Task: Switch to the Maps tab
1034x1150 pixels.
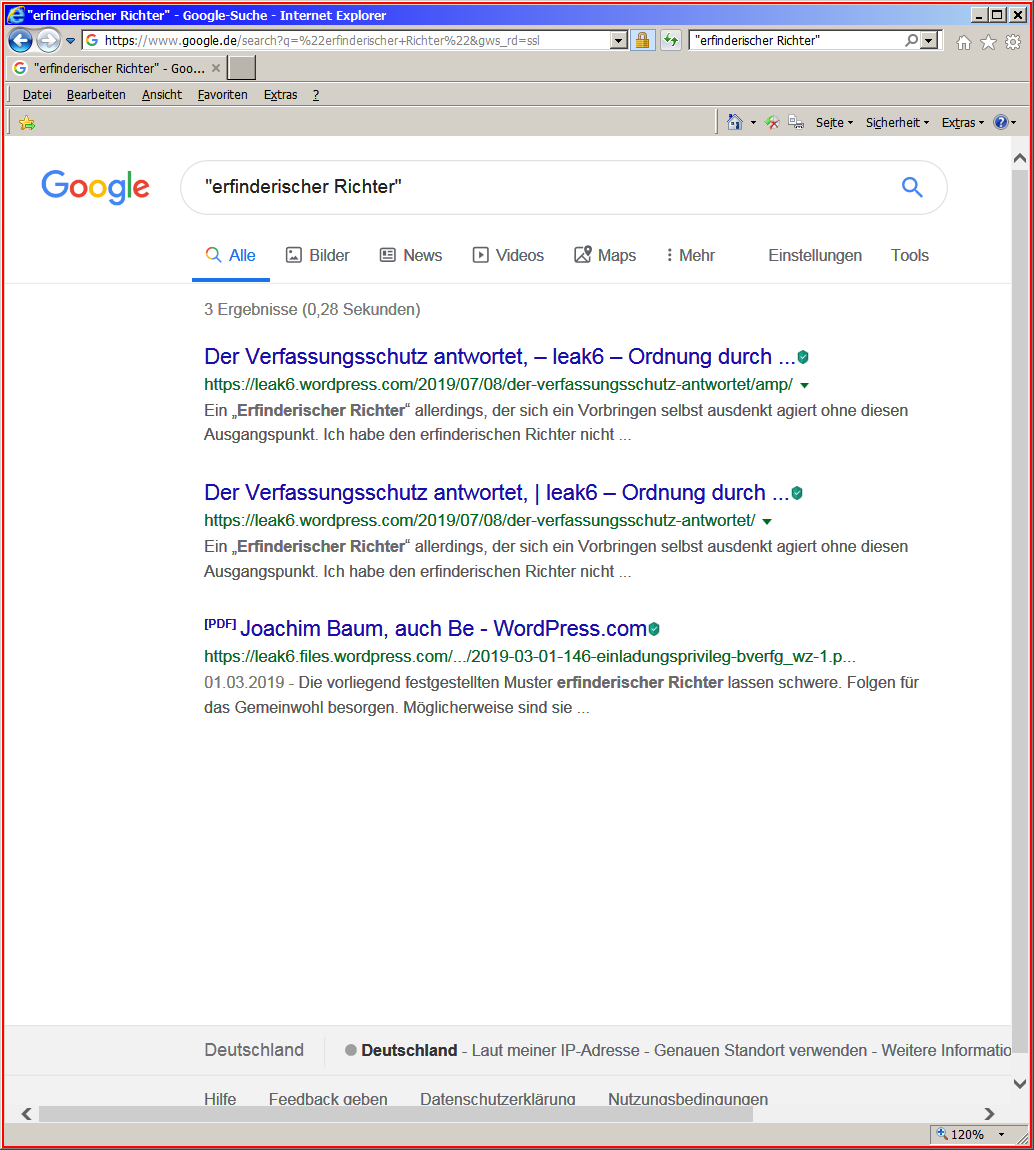Action: point(605,255)
